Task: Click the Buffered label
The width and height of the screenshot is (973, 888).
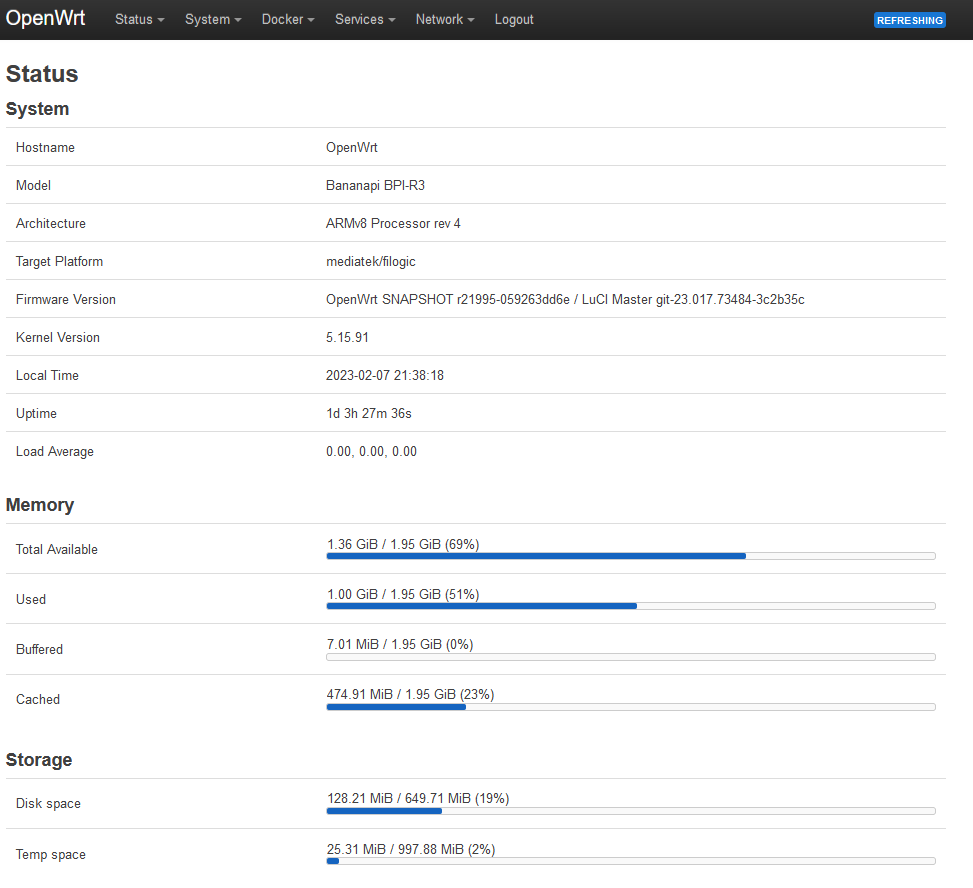Action: pyautogui.click(x=39, y=649)
